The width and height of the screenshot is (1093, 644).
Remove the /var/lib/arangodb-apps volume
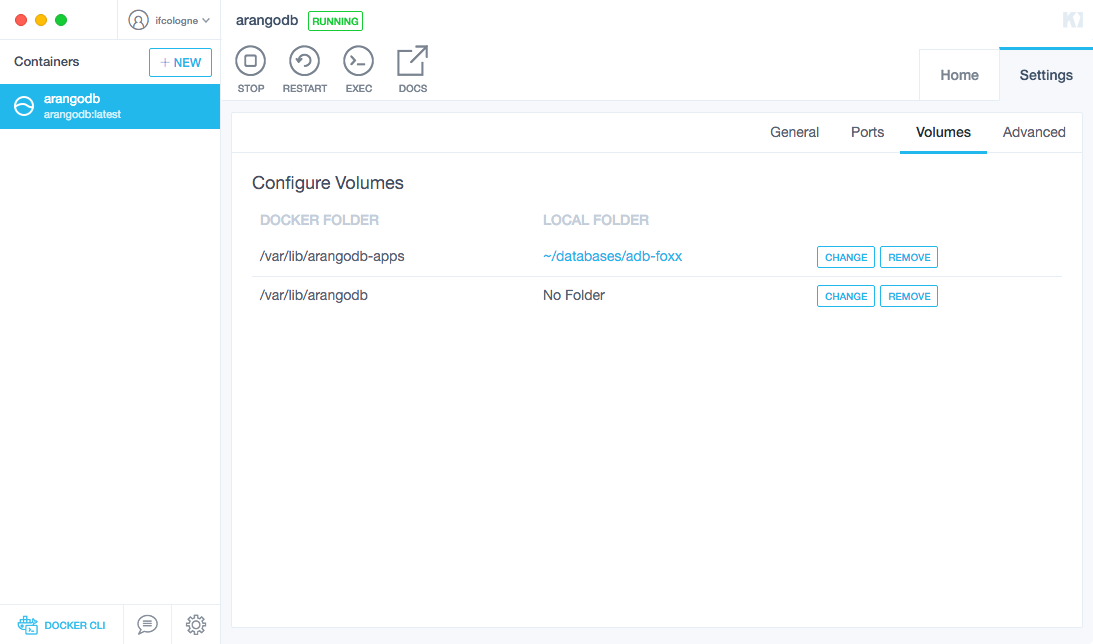908,257
